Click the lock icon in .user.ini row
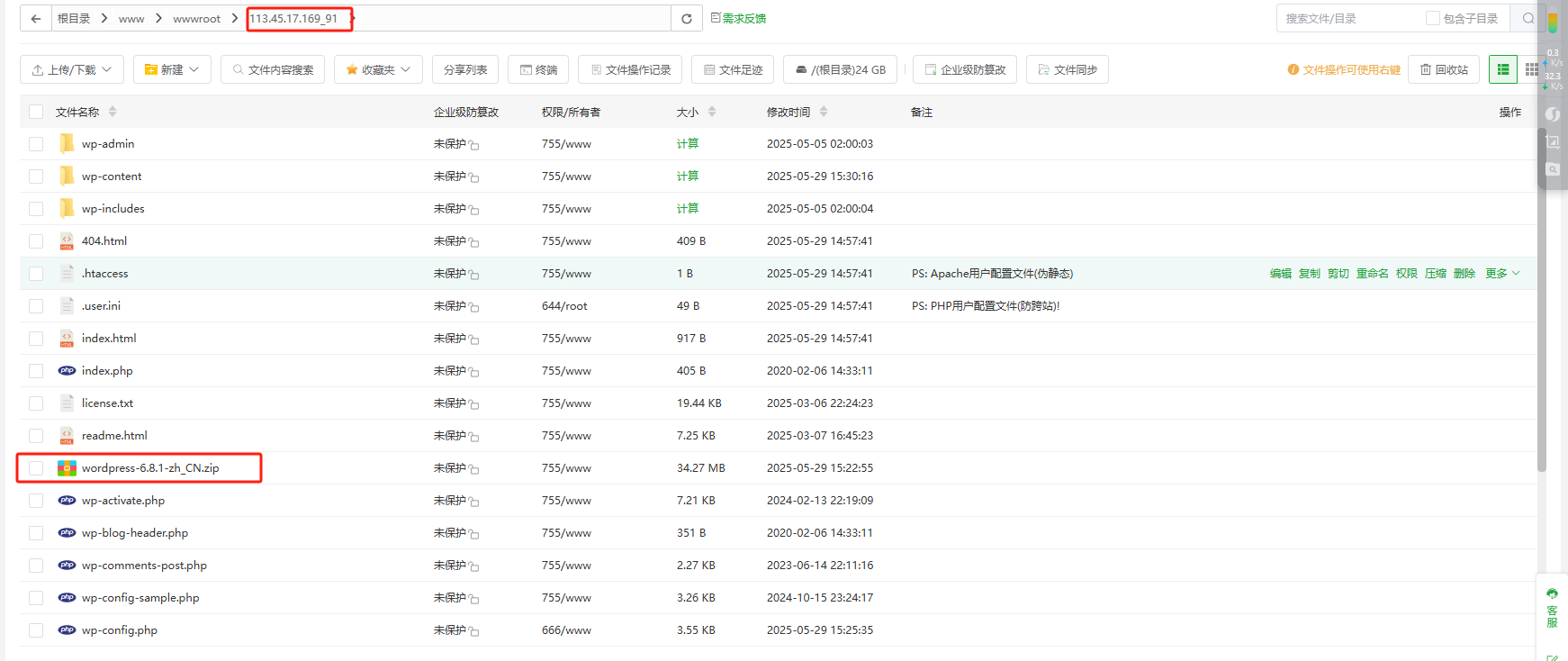The height and width of the screenshot is (661, 1568). pyautogui.click(x=473, y=307)
